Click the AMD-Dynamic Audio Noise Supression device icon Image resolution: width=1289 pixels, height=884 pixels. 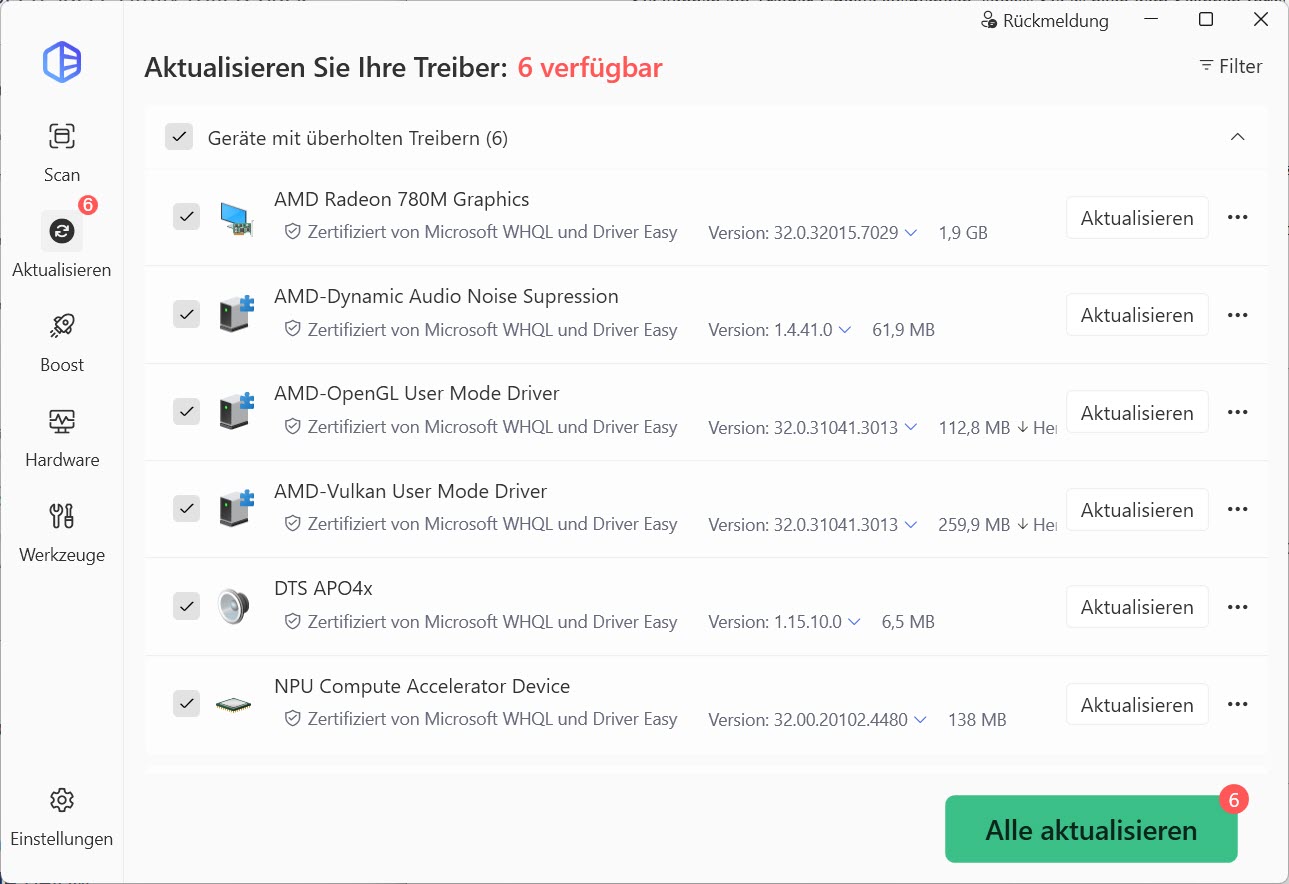point(236,314)
